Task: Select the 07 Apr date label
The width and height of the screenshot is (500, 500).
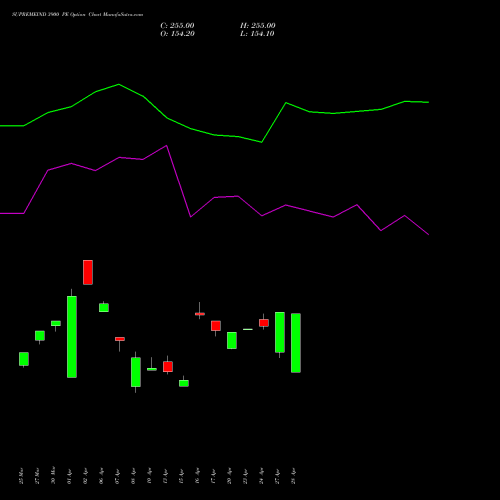Action: tap(118, 476)
